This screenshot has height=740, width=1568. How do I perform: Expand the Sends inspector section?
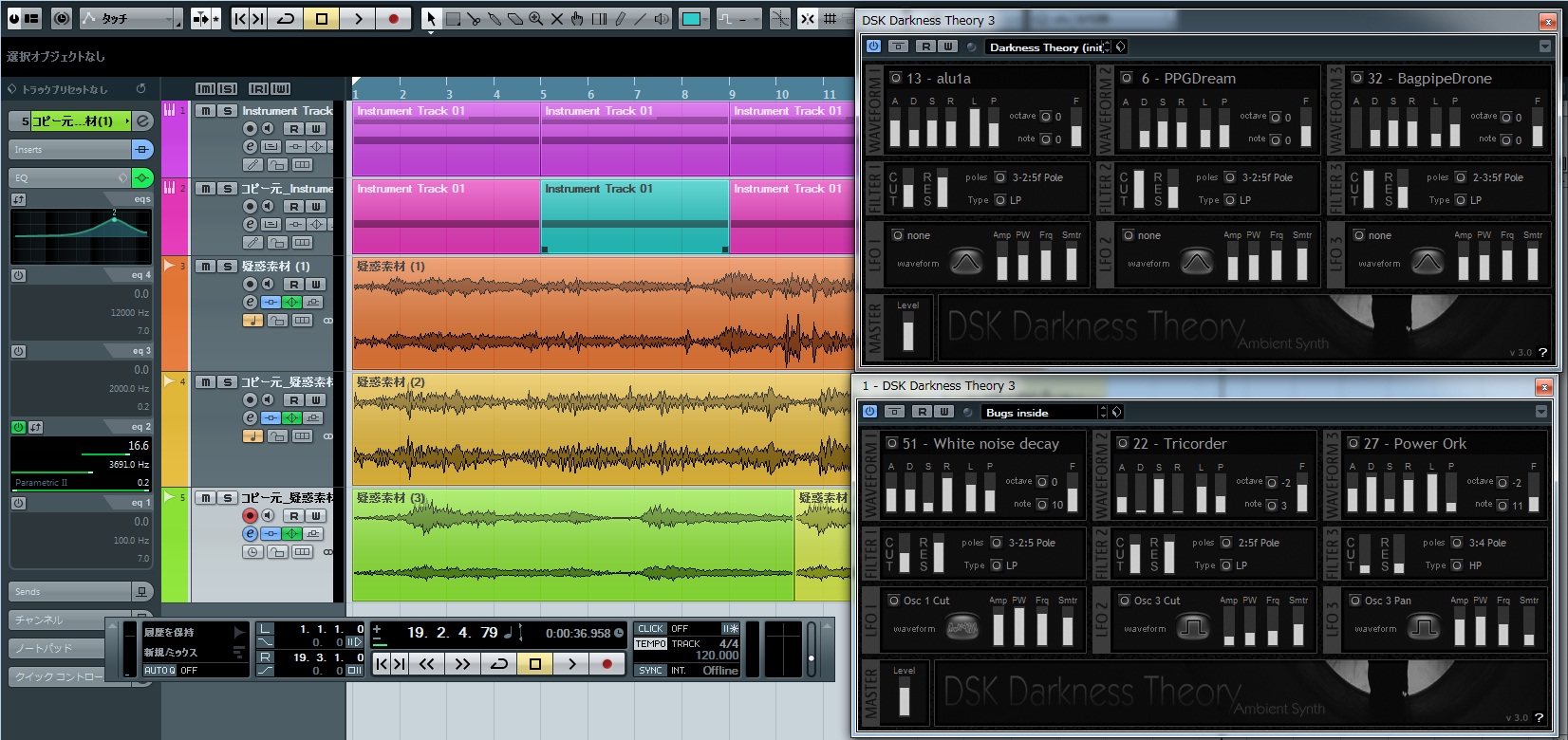71,592
